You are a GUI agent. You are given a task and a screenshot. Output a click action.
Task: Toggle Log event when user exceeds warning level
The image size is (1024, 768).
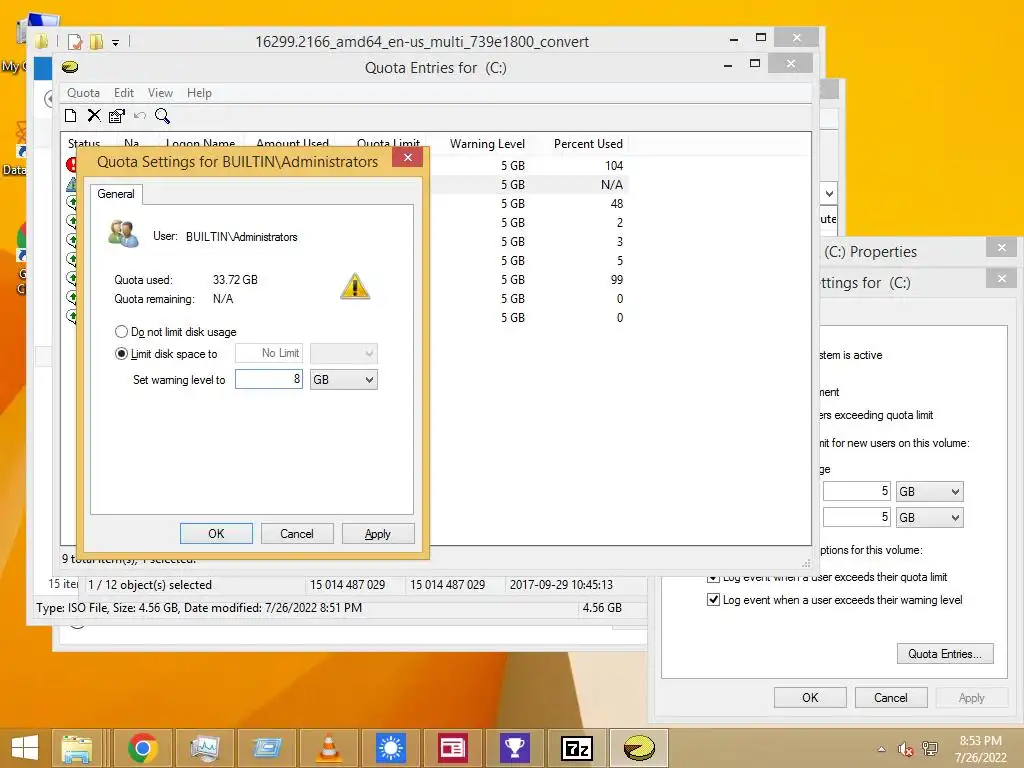713,600
